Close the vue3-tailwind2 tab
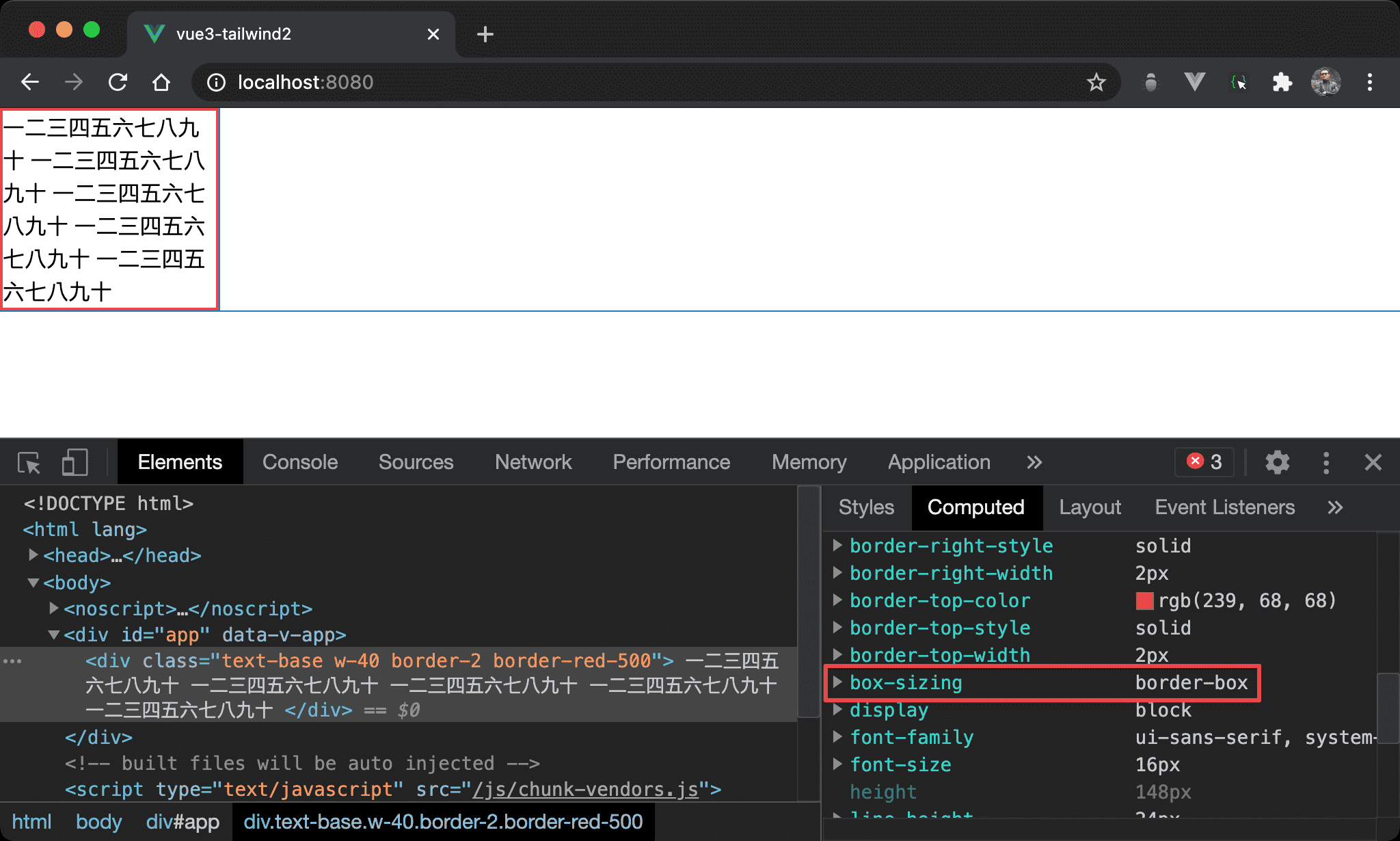Viewport: 1400px width, 841px height. pos(433,34)
